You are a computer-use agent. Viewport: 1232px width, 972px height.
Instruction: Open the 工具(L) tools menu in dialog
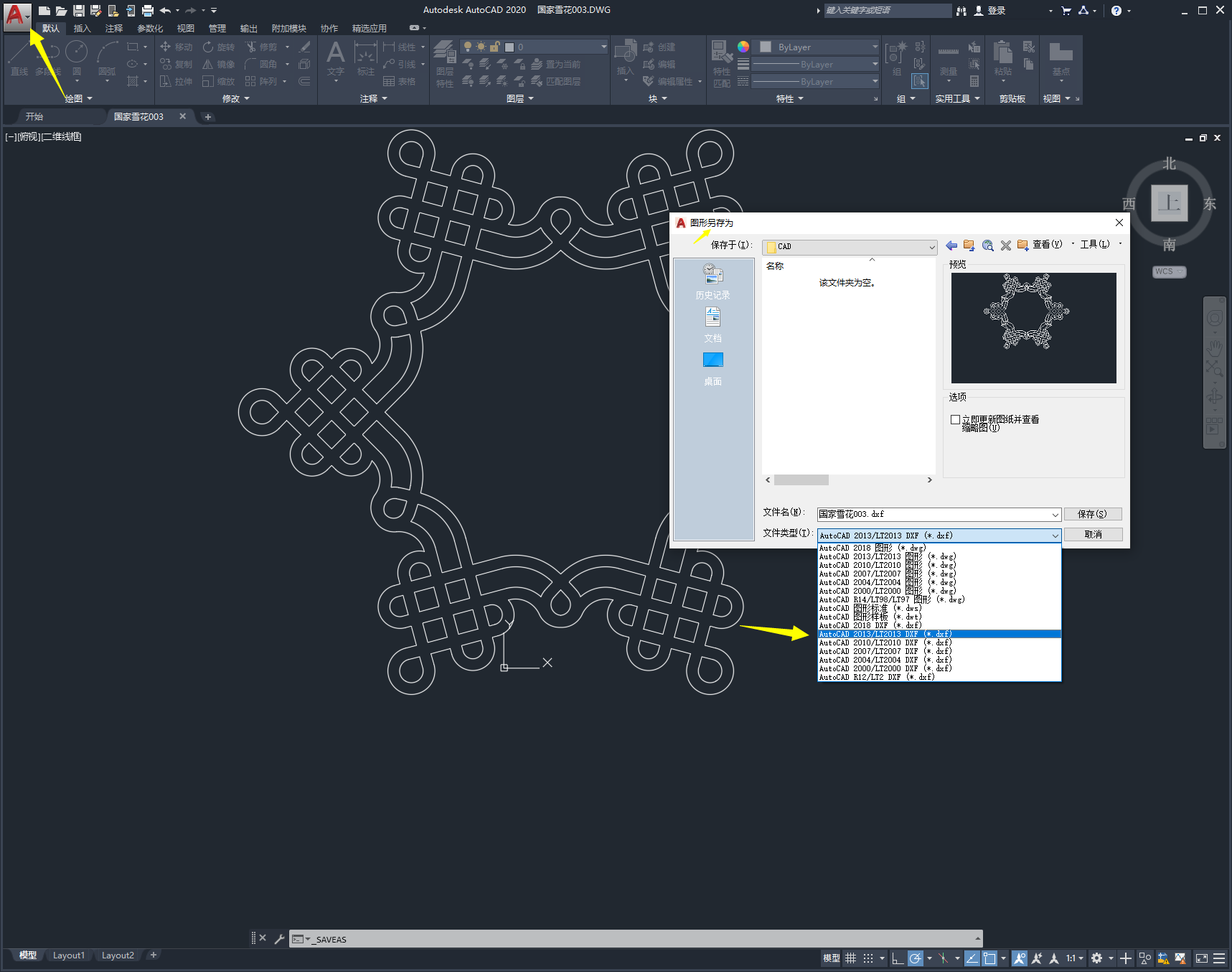pos(1095,245)
